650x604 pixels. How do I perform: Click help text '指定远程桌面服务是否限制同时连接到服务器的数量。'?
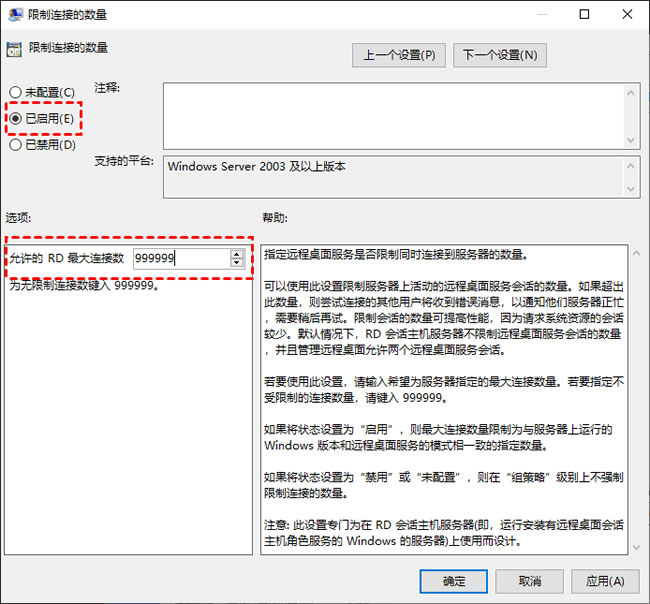(396, 255)
